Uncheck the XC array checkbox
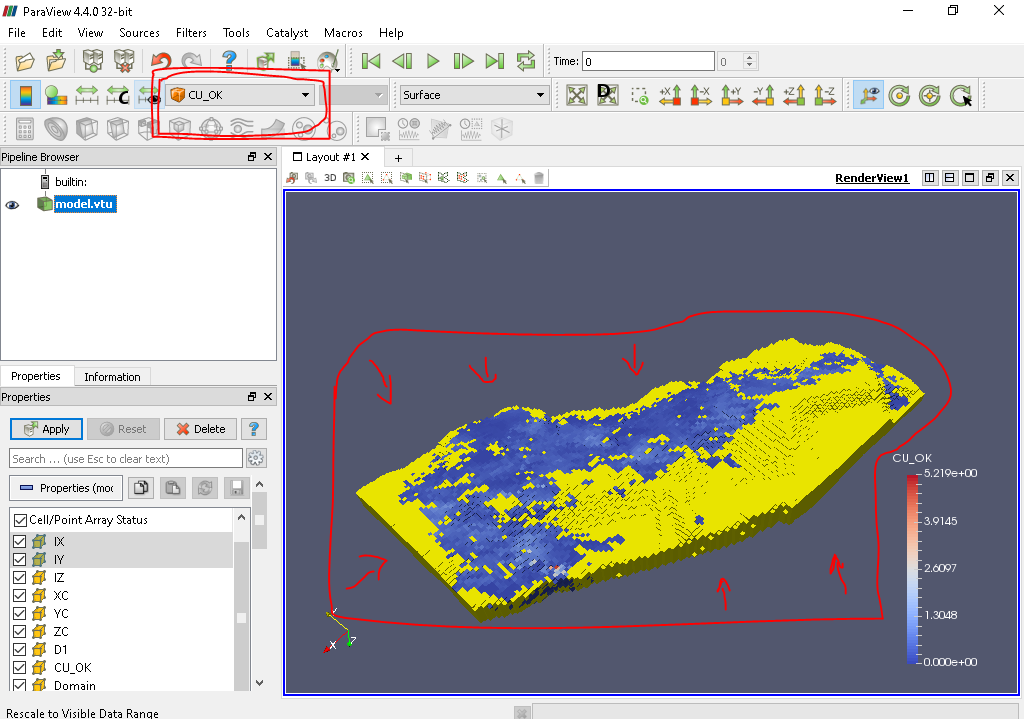 click(20, 596)
